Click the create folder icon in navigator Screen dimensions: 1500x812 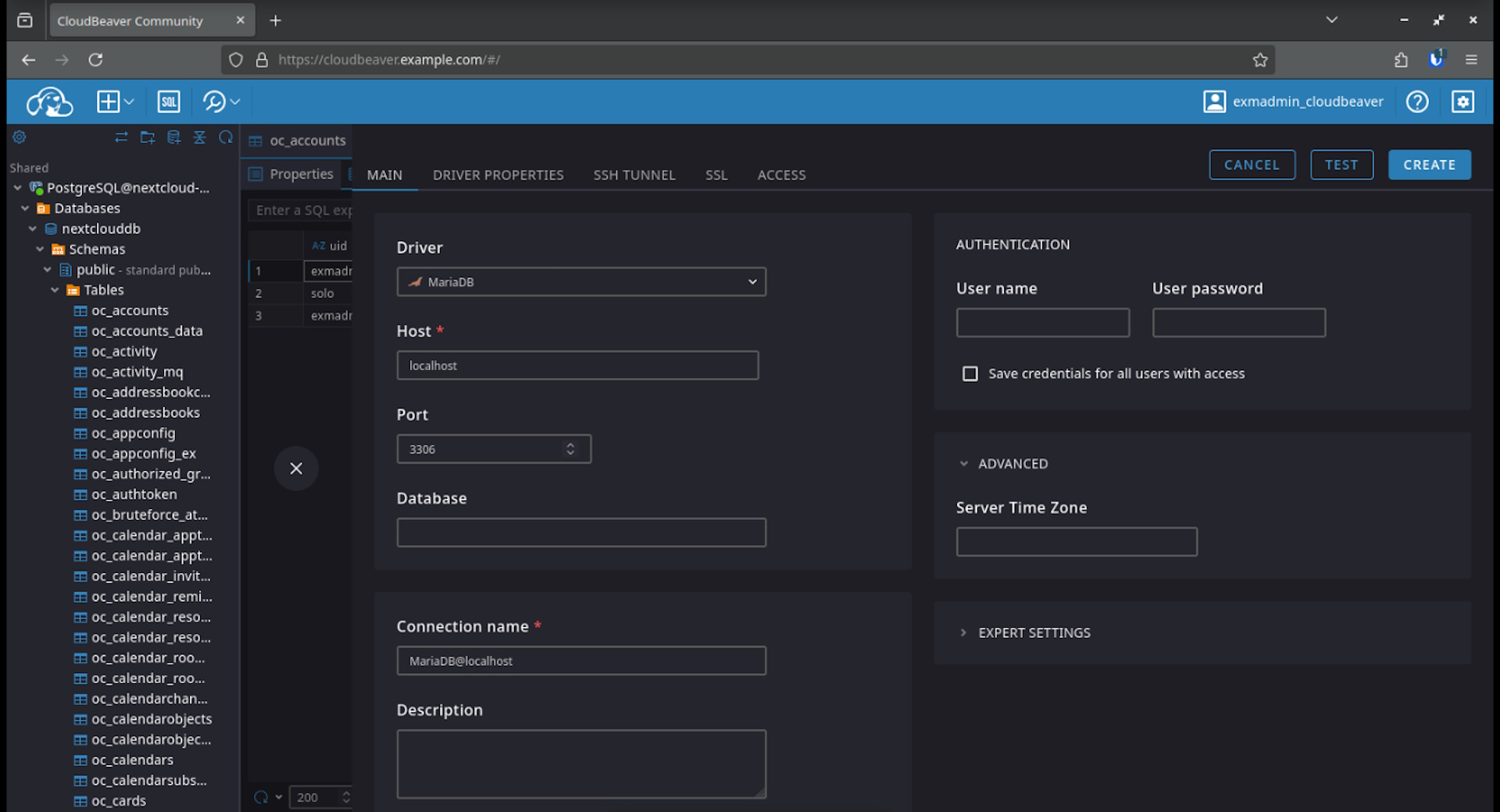pos(147,137)
